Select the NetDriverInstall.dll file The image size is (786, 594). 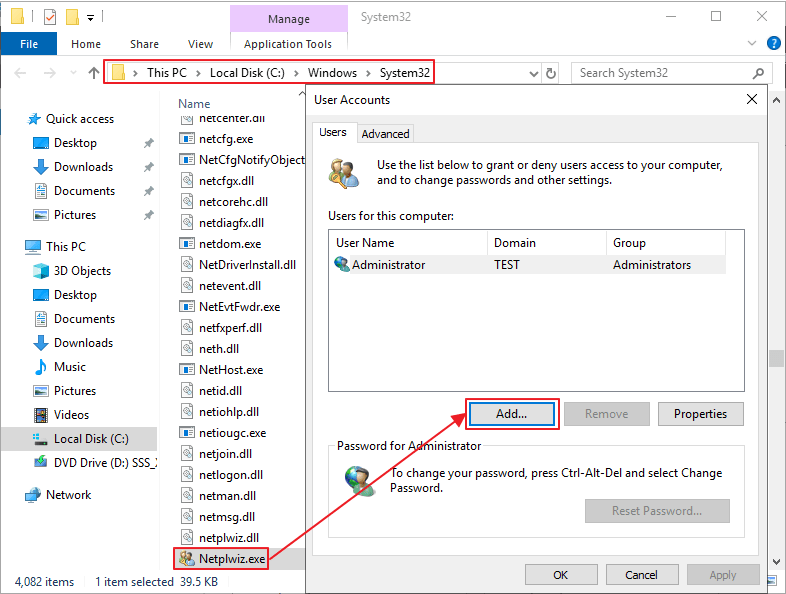click(x=247, y=265)
